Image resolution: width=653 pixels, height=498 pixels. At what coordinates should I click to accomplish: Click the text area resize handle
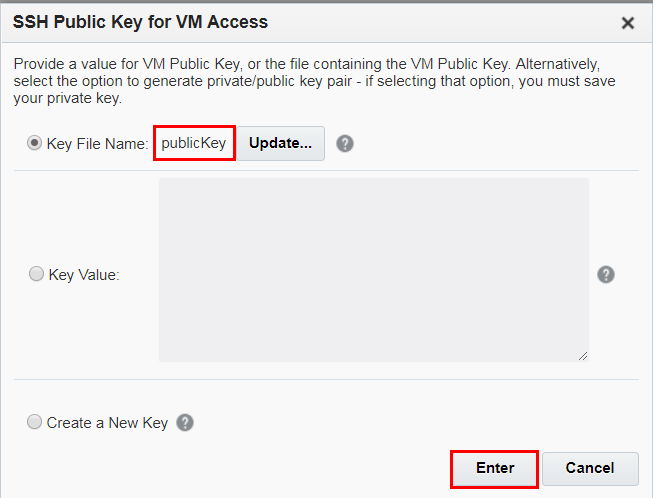click(582, 354)
